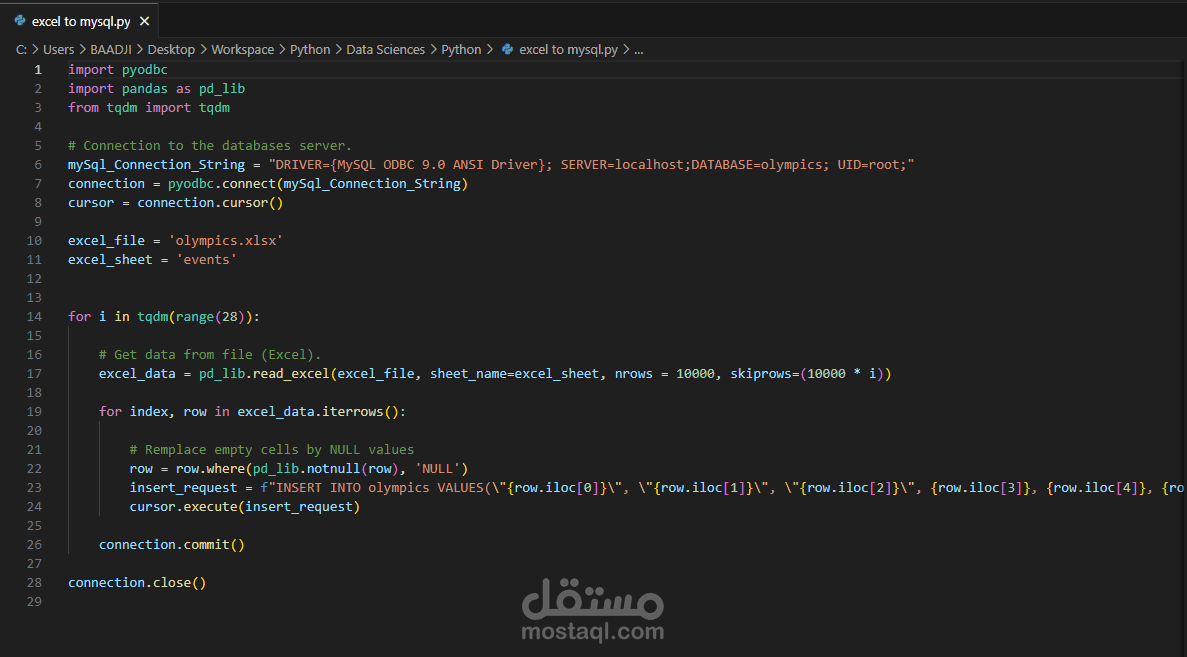Click the comment '# Connection to the databases server.'

tap(210, 145)
